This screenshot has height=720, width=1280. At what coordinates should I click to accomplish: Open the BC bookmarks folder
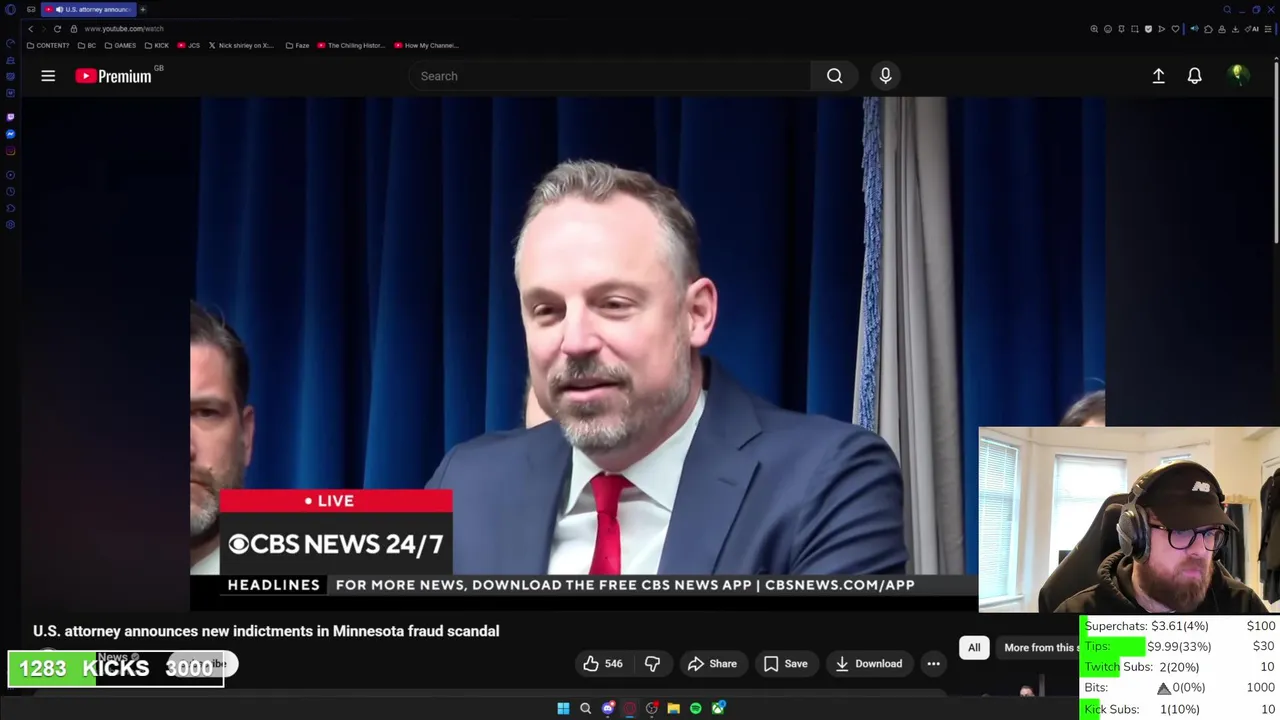click(x=87, y=45)
